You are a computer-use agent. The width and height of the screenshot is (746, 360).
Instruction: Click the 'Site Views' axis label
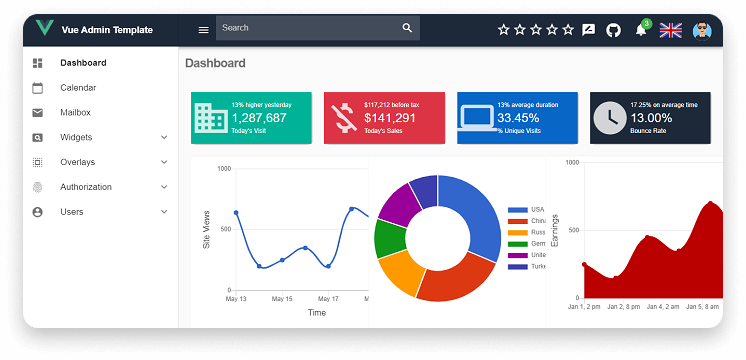206,230
